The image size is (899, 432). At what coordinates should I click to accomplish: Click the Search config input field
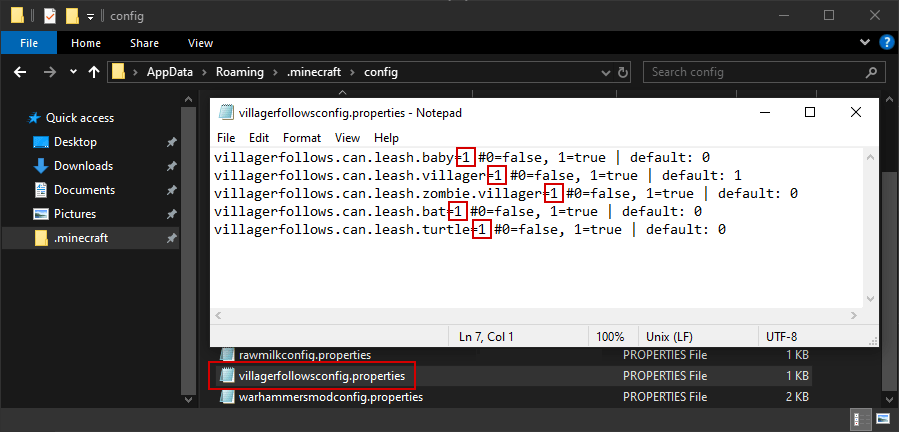point(755,72)
